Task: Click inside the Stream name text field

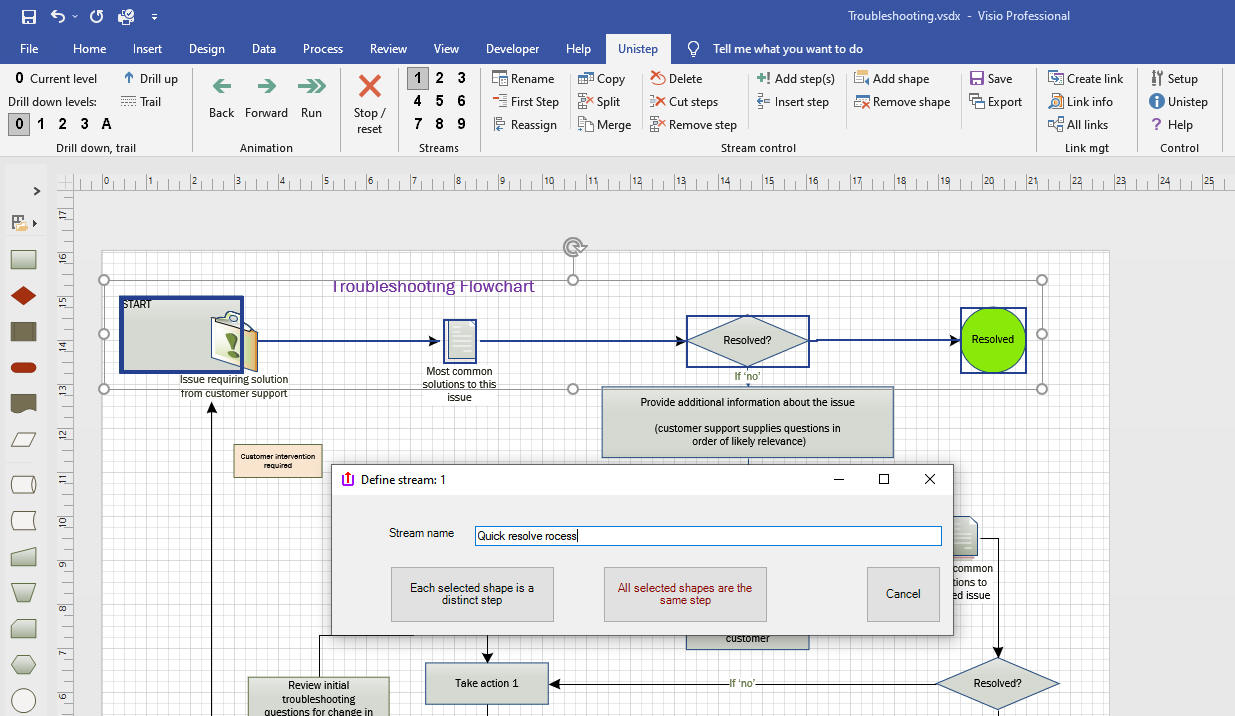Action: click(x=707, y=536)
